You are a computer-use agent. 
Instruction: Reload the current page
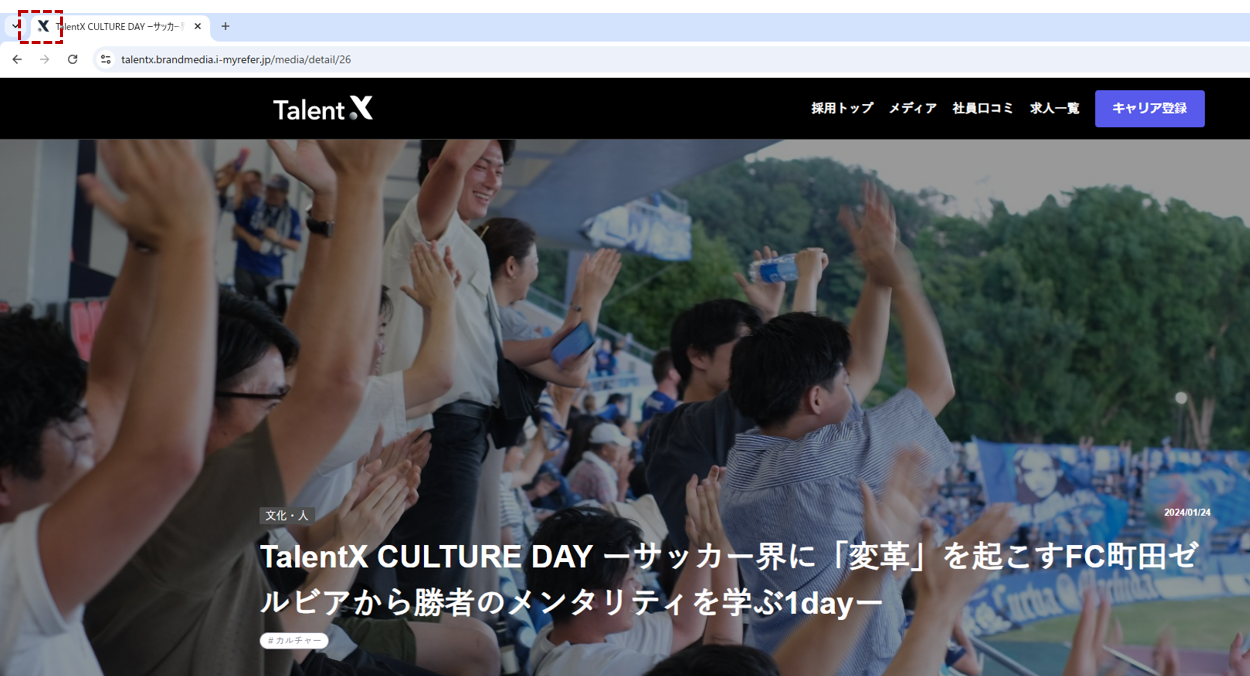pyautogui.click(x=72, y=60)
